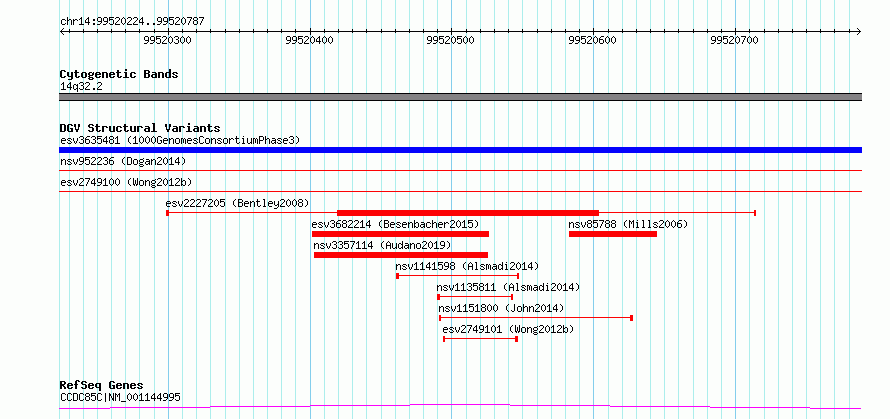Click the thick red esv2227205 variant bar
The width and height of the screenshot is (890, 419).
pyautogui.click(x=468, y=213)
